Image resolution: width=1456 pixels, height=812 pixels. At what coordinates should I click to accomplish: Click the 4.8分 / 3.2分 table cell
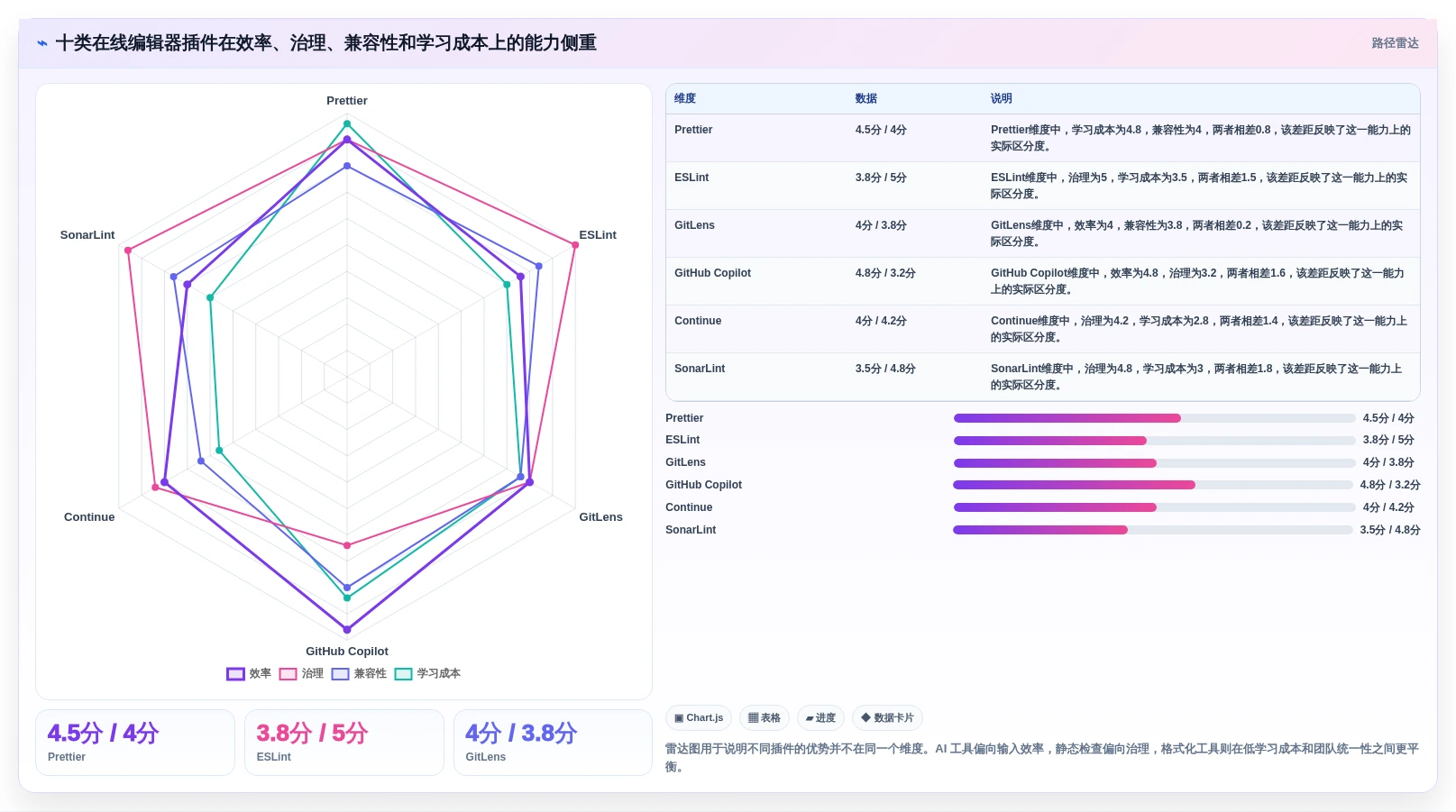coord(885,273)
